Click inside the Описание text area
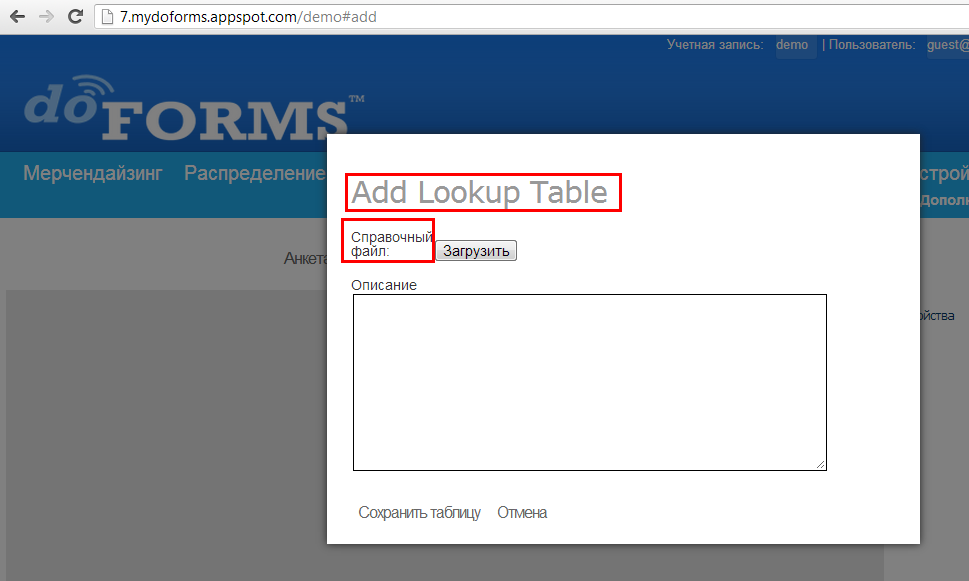The image size is (969, 581). 590,382
